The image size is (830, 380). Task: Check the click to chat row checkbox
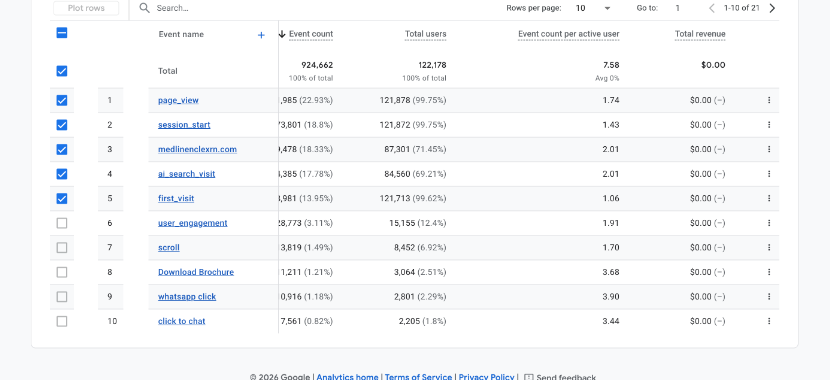click(62, 321)
